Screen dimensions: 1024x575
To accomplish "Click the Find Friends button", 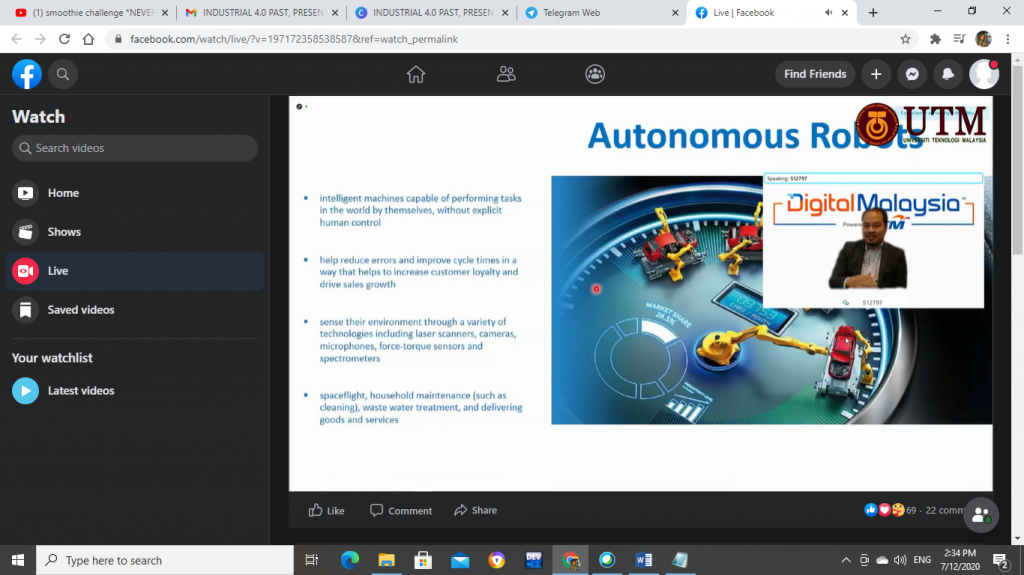I will [x=815, y=74].
